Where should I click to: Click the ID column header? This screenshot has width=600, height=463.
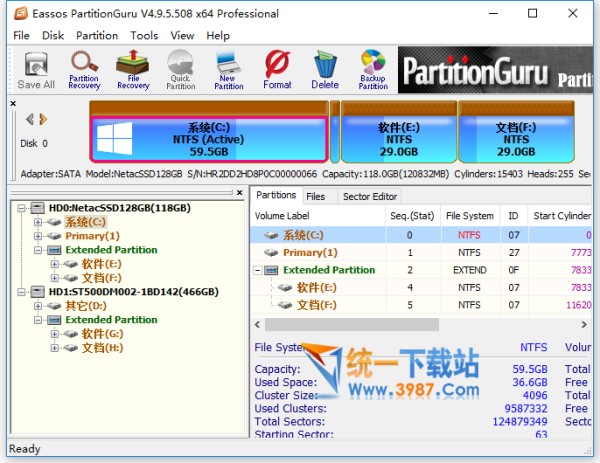click(x=514, y=216)
